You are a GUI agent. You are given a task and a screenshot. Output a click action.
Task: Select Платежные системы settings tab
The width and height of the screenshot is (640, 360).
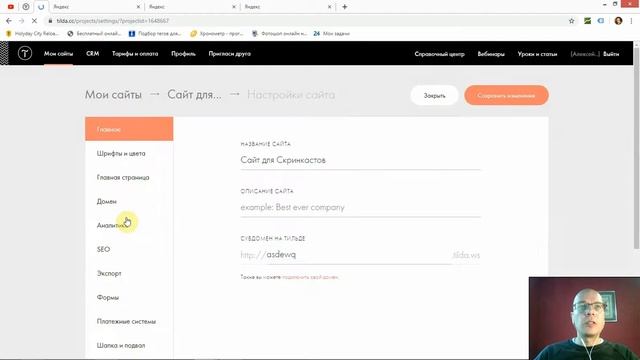[x=129, y=322]
